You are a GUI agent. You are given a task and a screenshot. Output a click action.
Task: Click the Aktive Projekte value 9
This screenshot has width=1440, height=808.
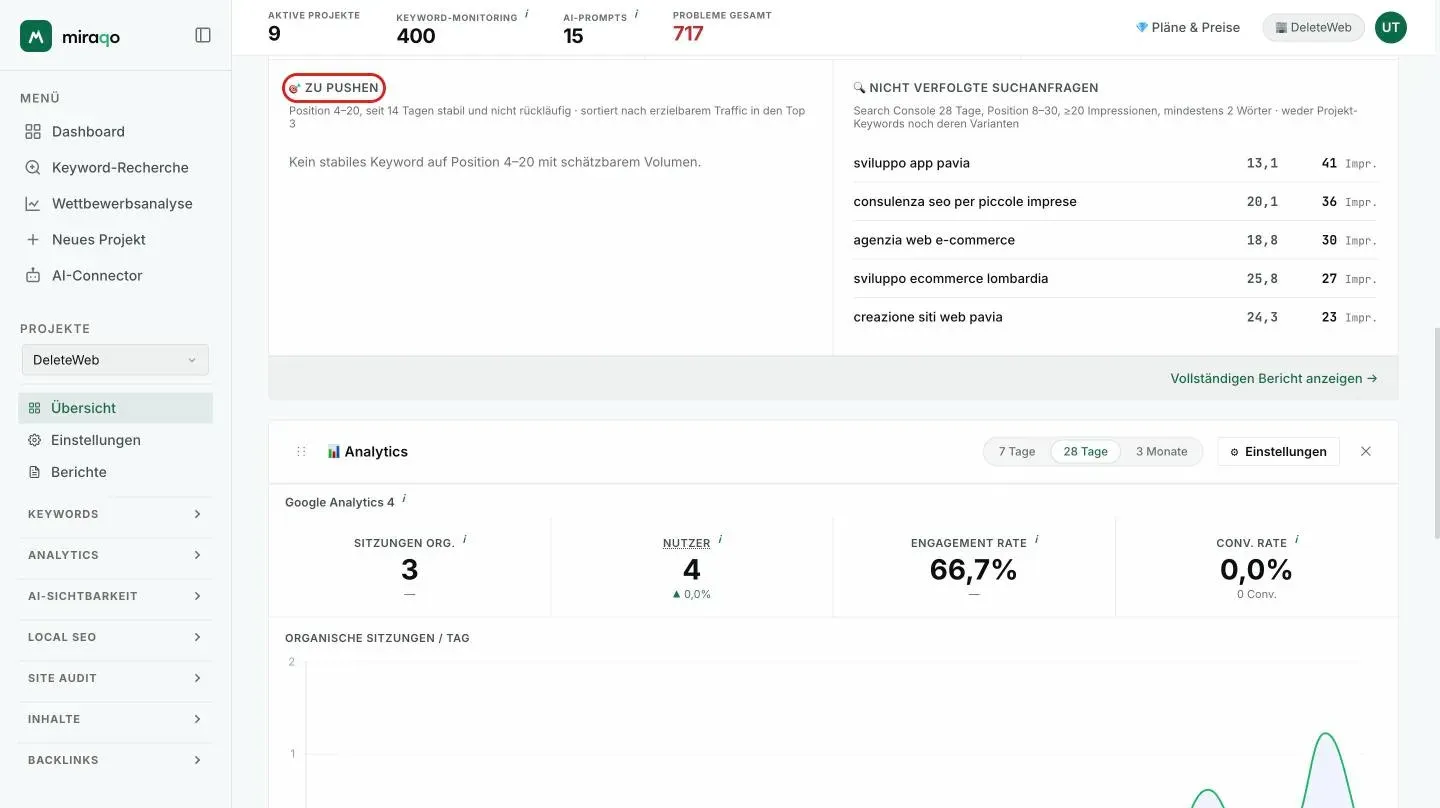click(x=274, y=34)
